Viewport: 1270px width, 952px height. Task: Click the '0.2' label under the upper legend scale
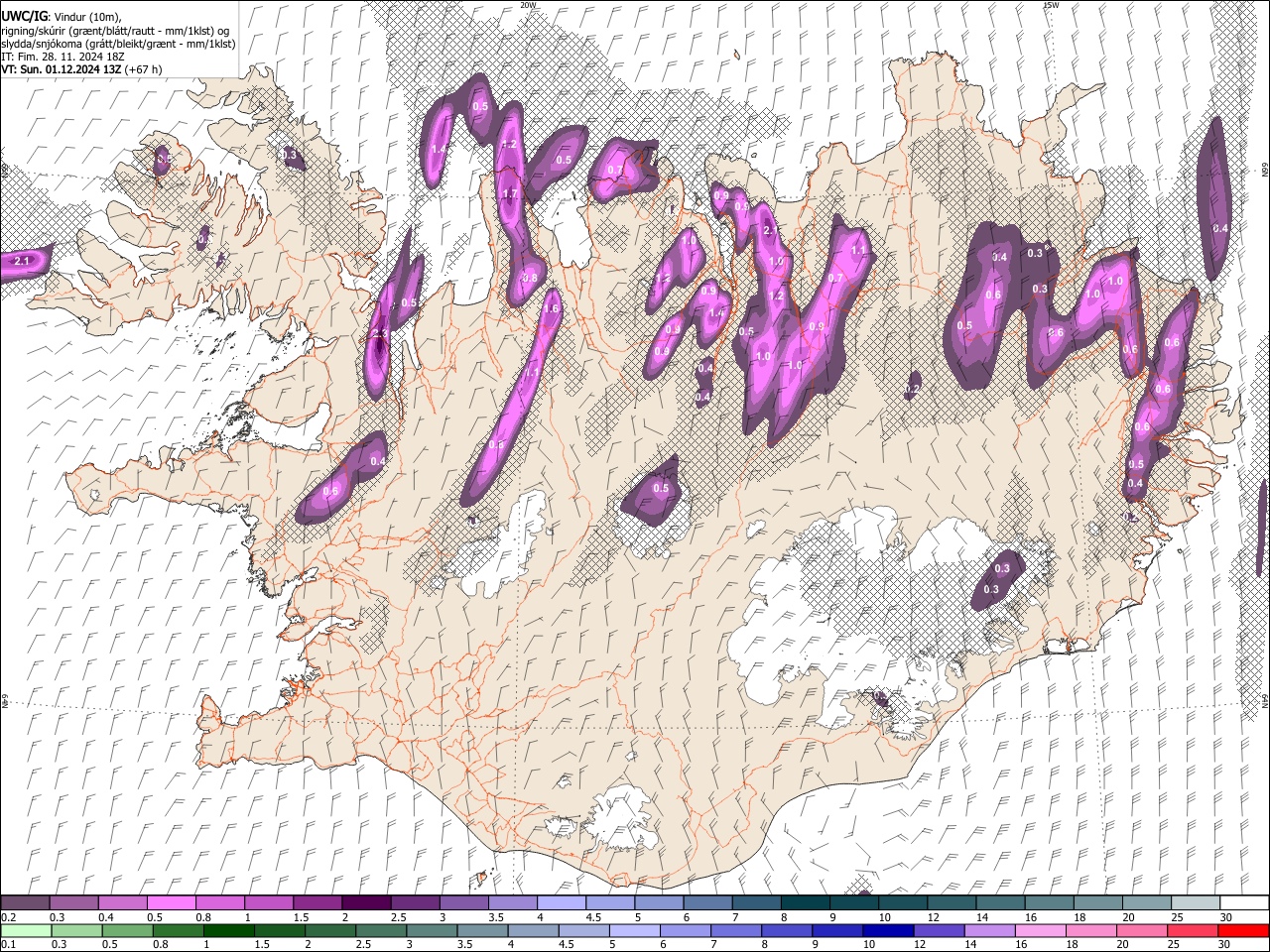point(8,917)
